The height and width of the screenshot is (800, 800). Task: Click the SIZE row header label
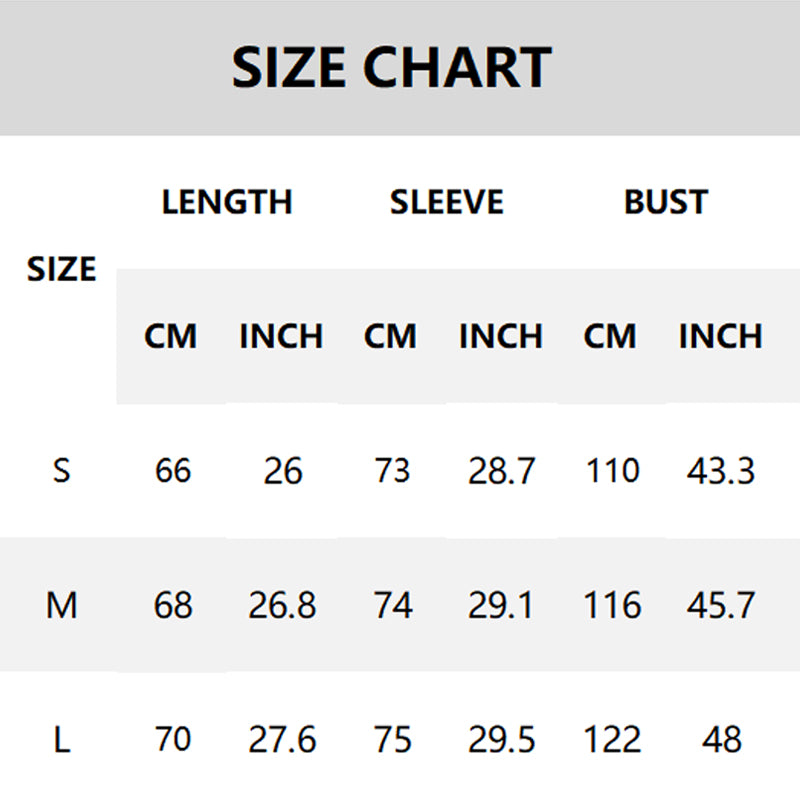tap(61, 269)
